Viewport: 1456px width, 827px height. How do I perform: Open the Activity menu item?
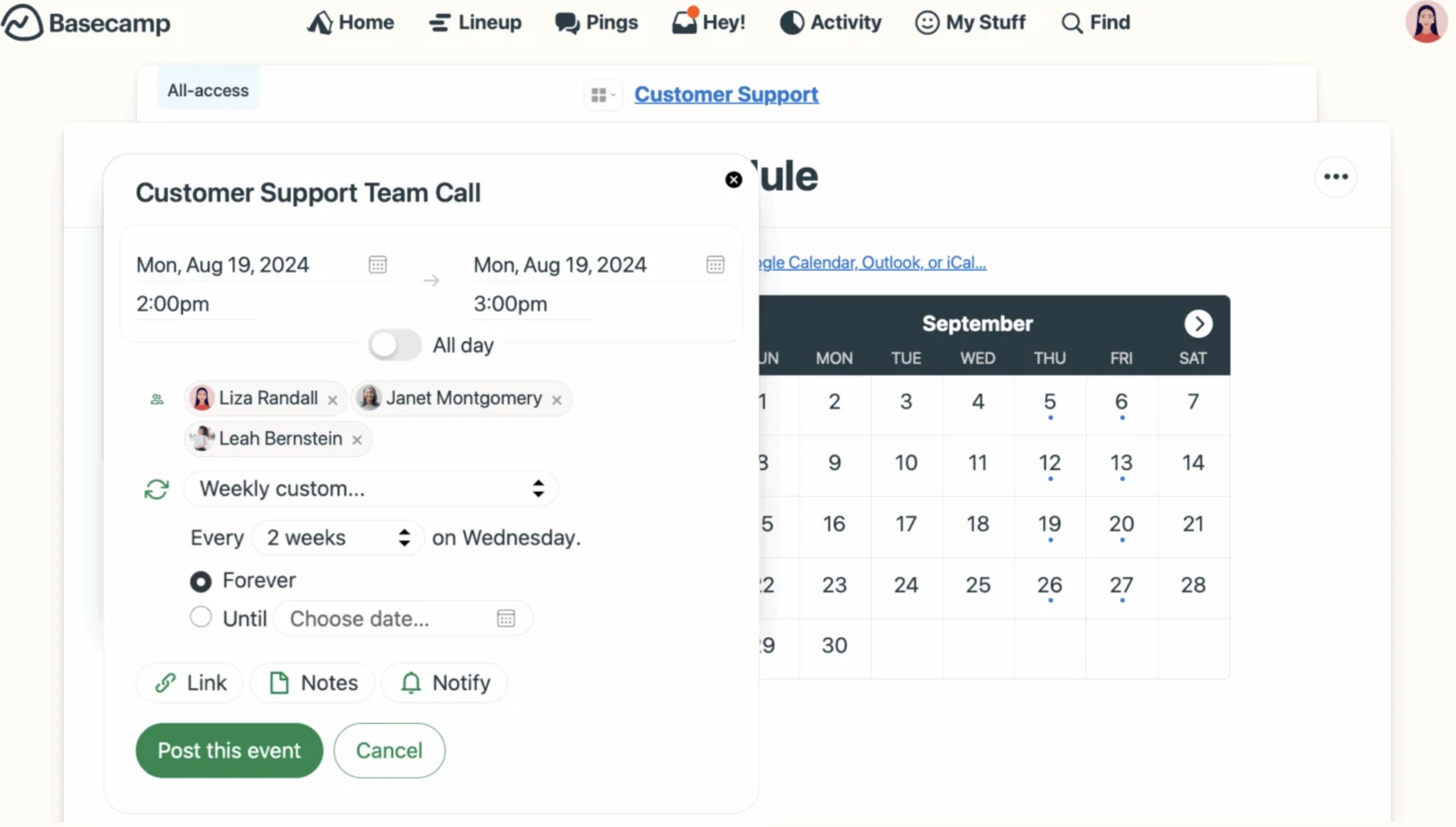point(831,23)
